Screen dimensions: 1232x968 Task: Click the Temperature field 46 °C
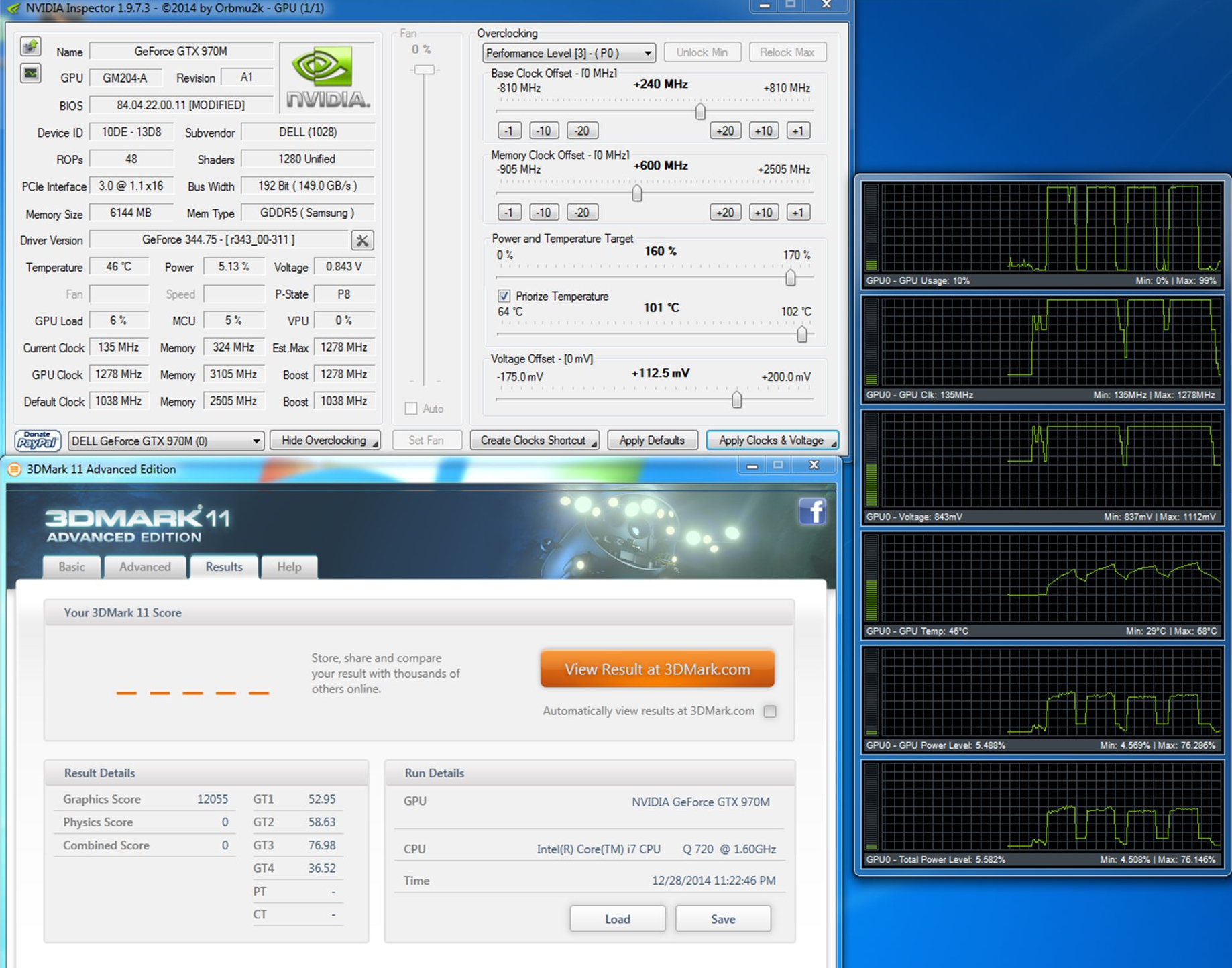tap(119, 266)
